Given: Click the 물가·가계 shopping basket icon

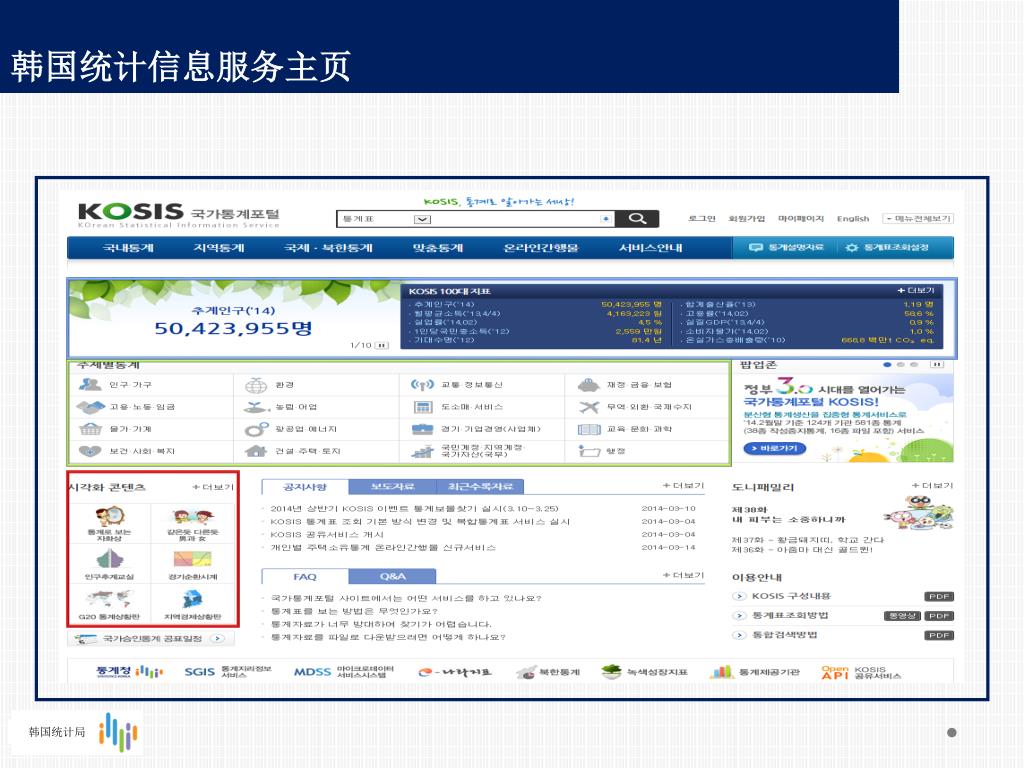Looking at the screenshot, I should (x=90, y=429).
